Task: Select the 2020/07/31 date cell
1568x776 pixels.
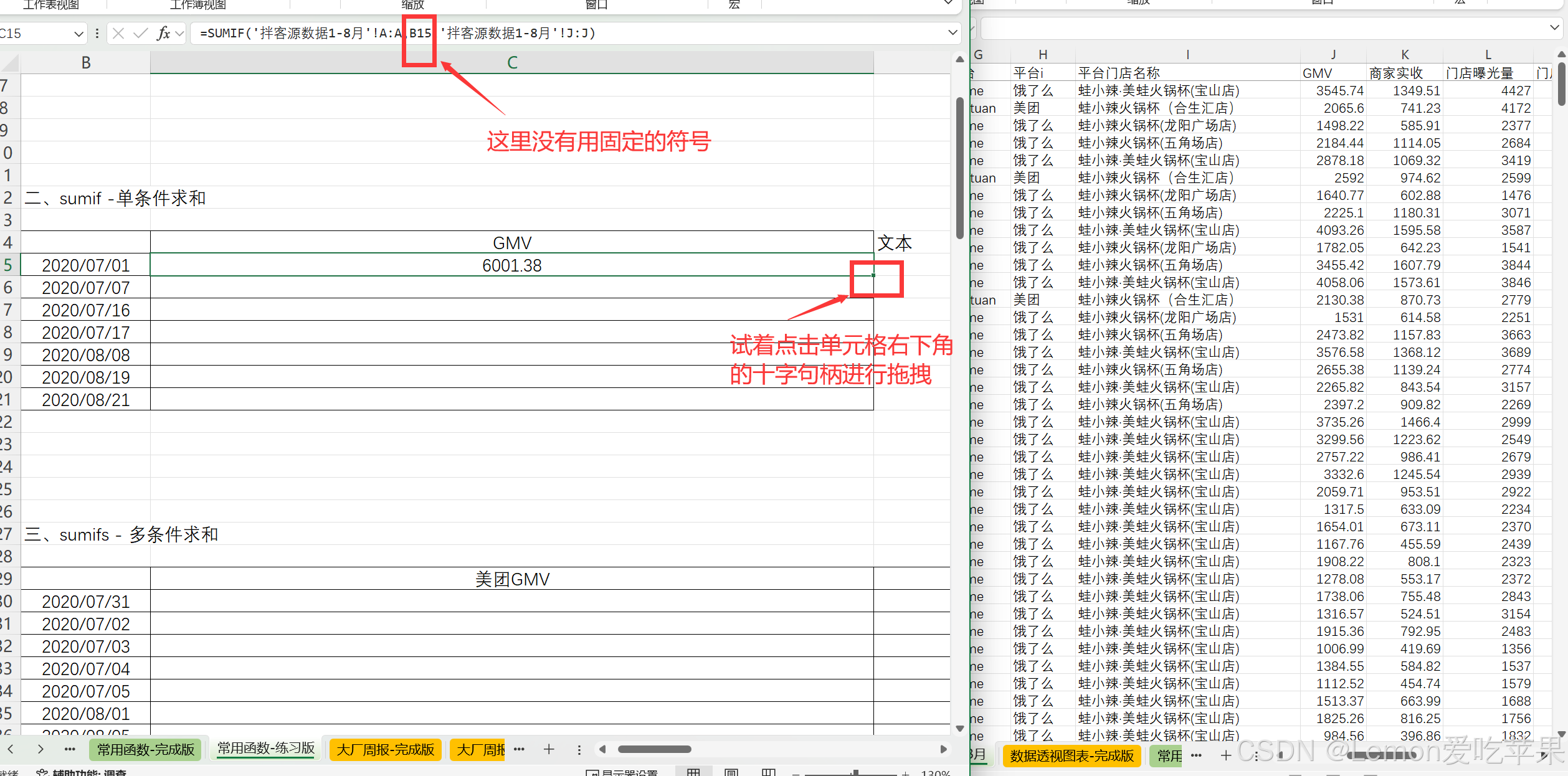Action: (x=86, y=602)
